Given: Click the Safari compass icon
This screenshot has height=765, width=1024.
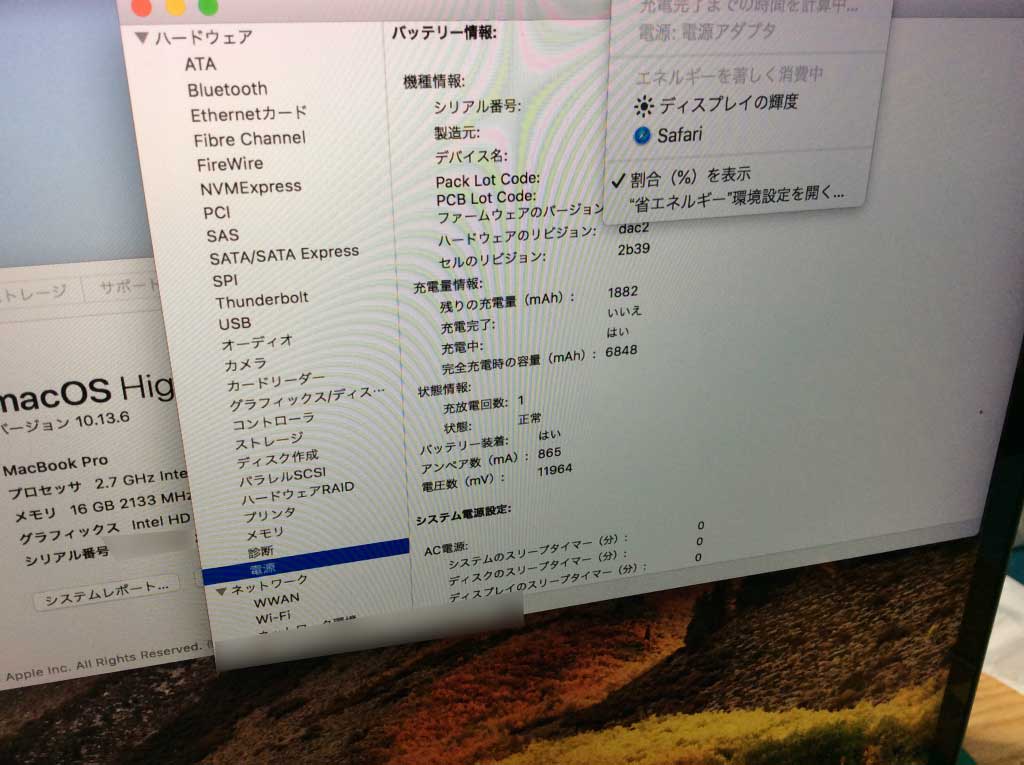Looking at the screenshot, I should pos(642,135).
